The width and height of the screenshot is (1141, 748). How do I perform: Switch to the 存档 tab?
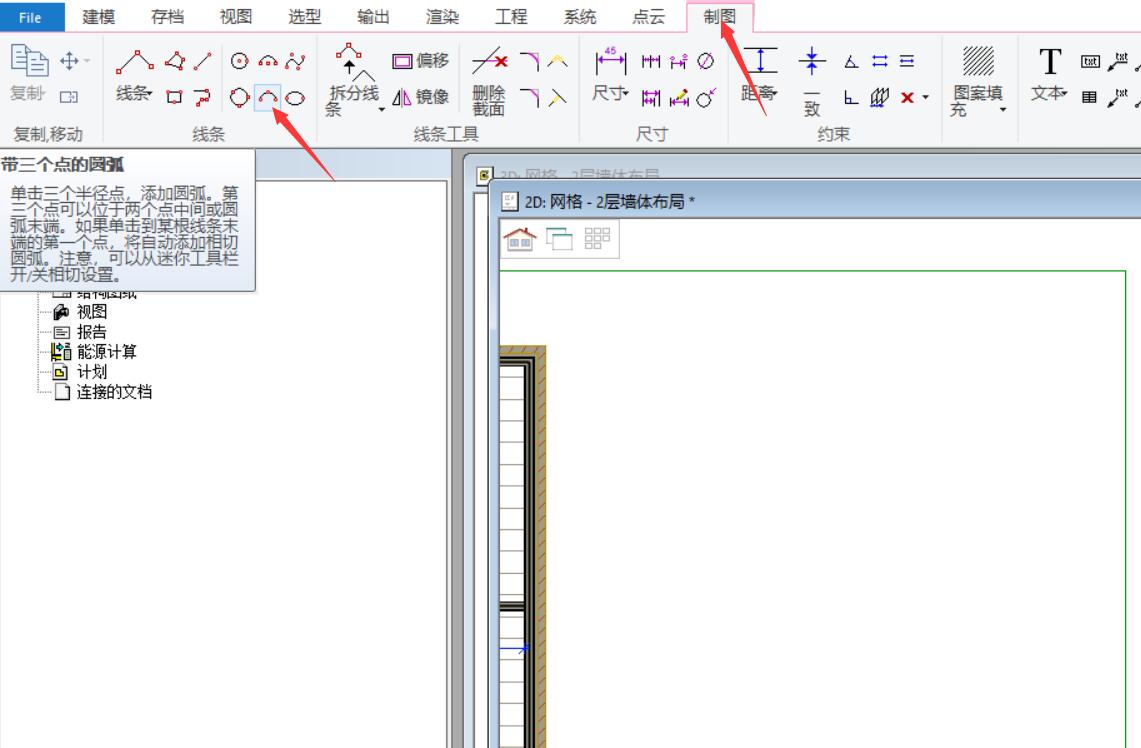point(167,17)
